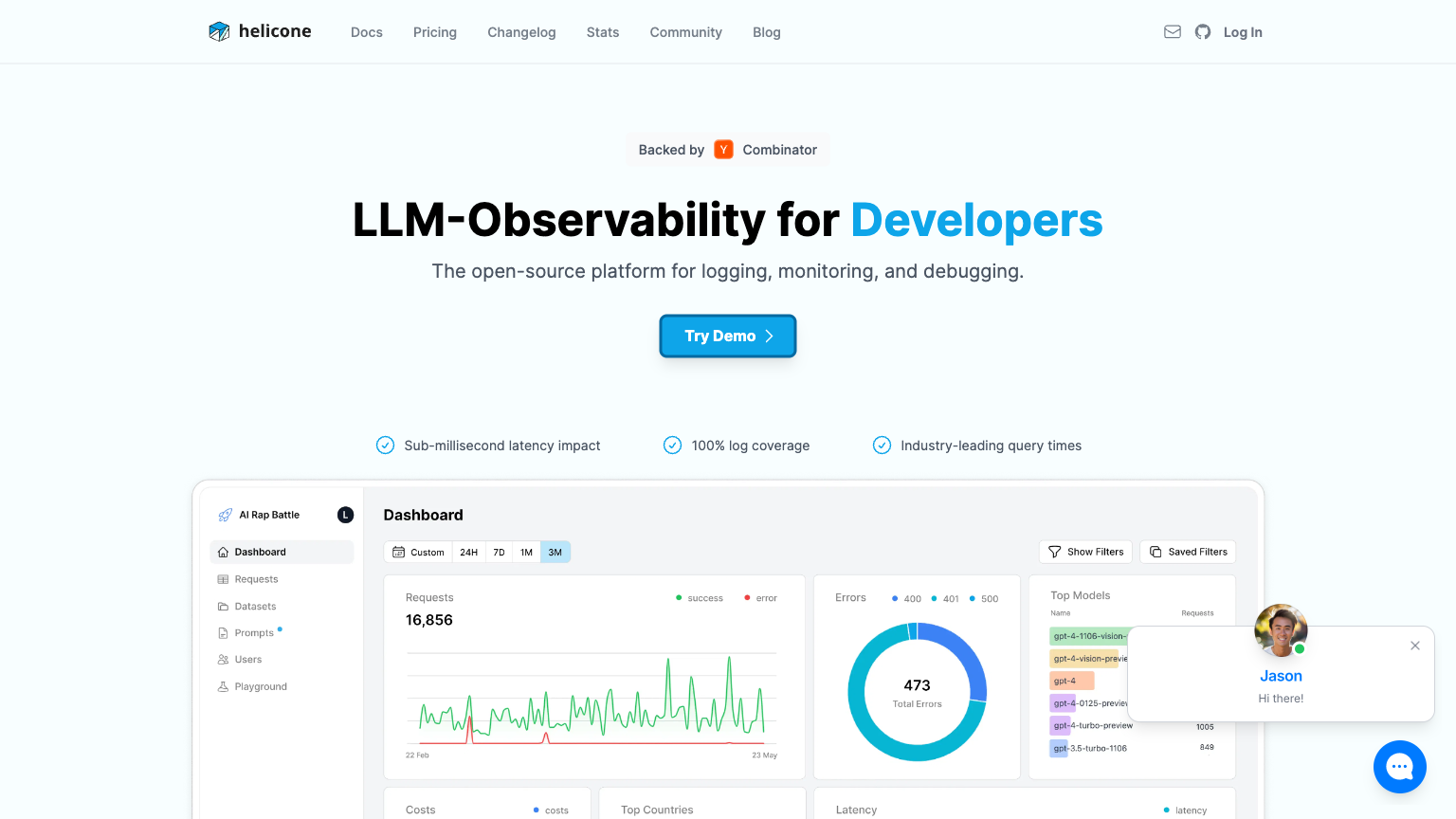Screen dimensions: 1456x819
Task: Click the Log In link
Action: point(1243,32)
